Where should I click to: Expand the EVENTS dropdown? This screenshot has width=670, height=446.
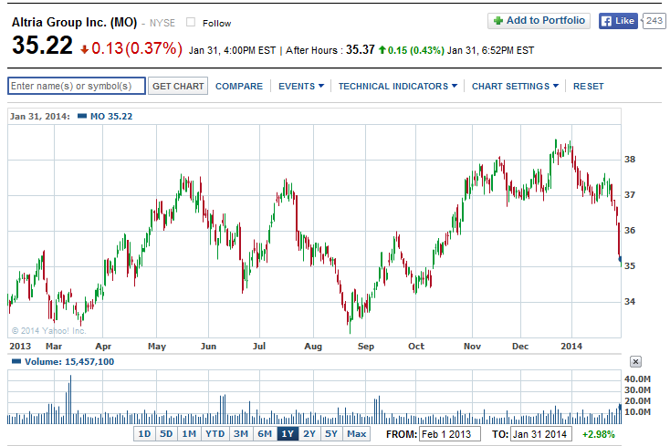[301, 86]
